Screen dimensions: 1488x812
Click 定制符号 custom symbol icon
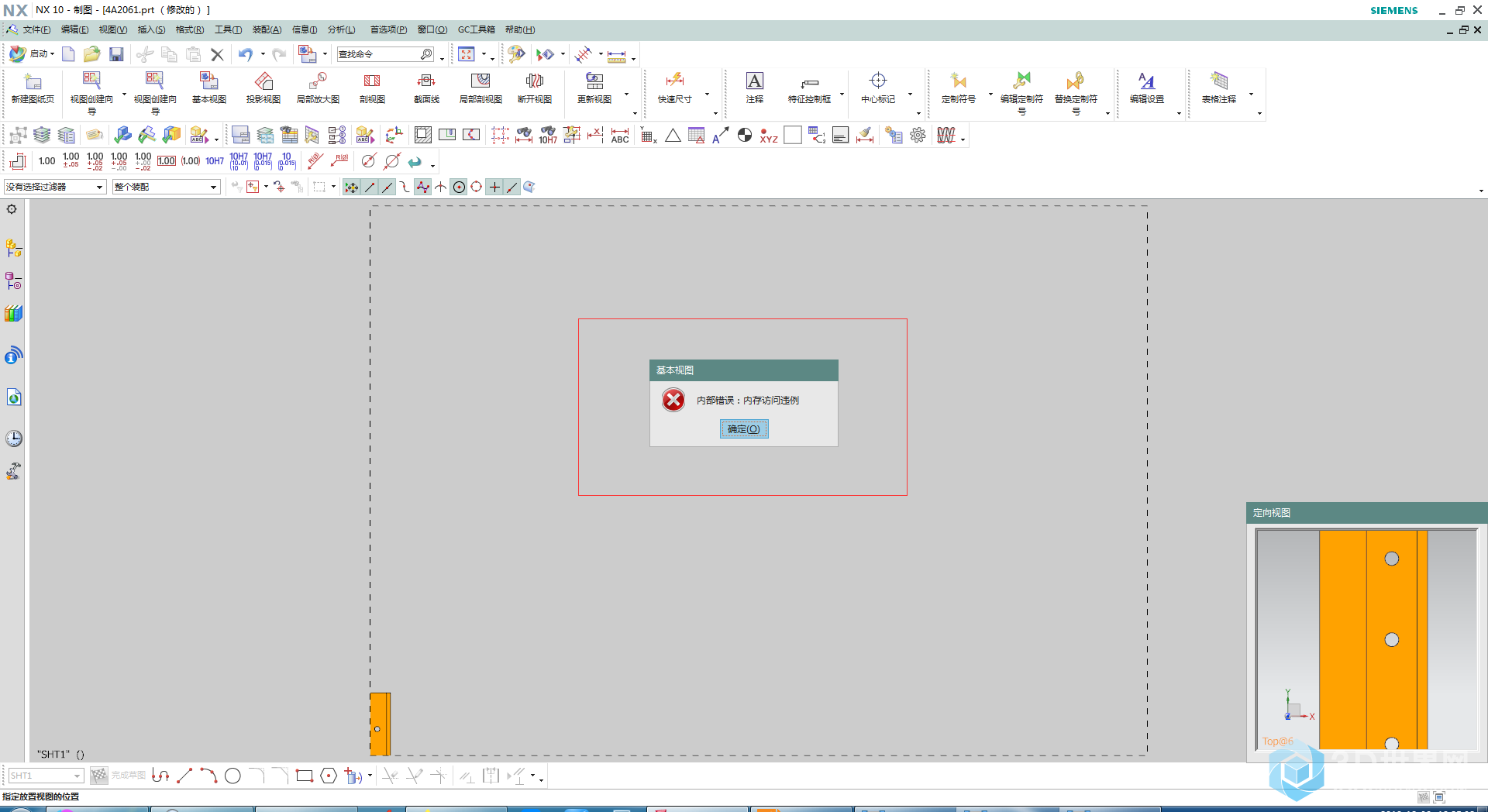(x=959, y=88)
